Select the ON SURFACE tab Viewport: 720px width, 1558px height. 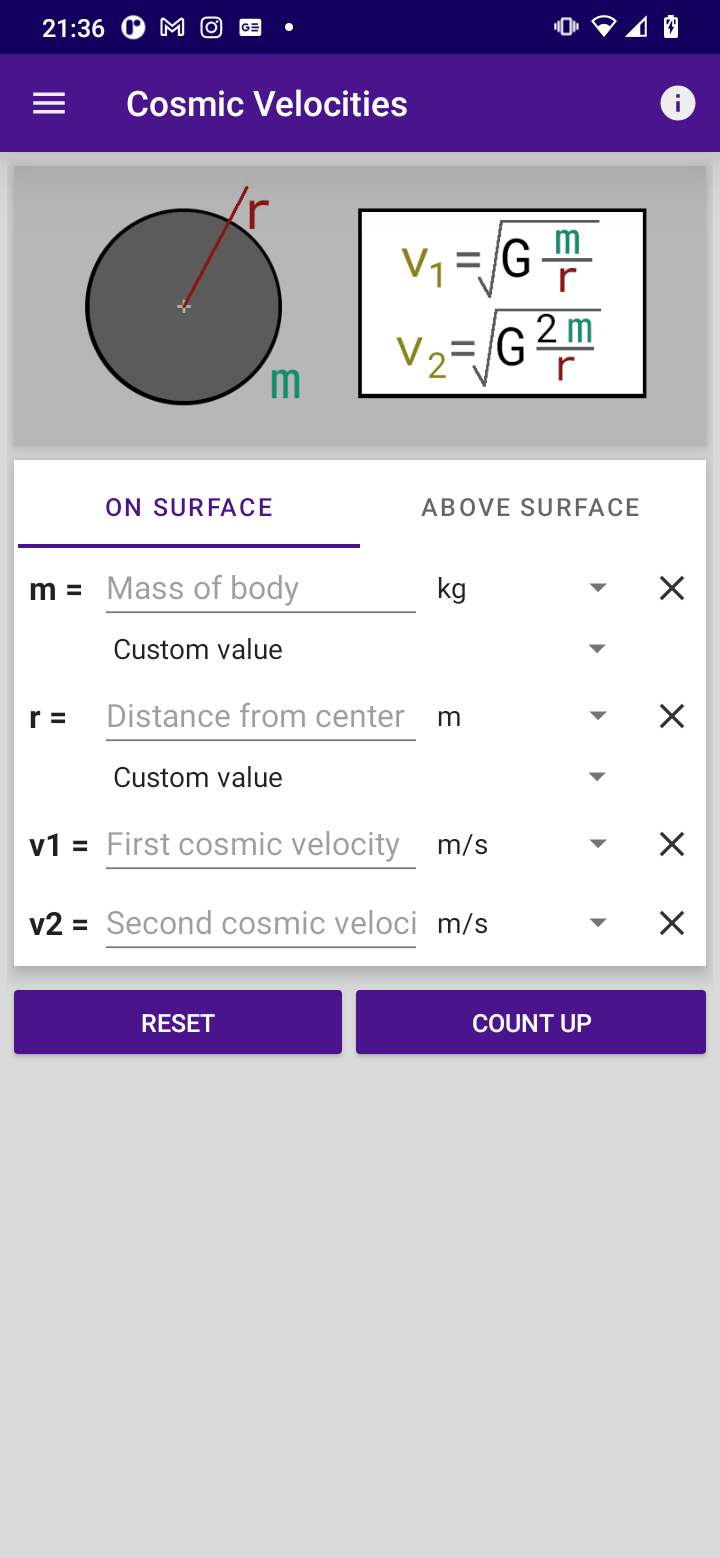tap(189, 507)
